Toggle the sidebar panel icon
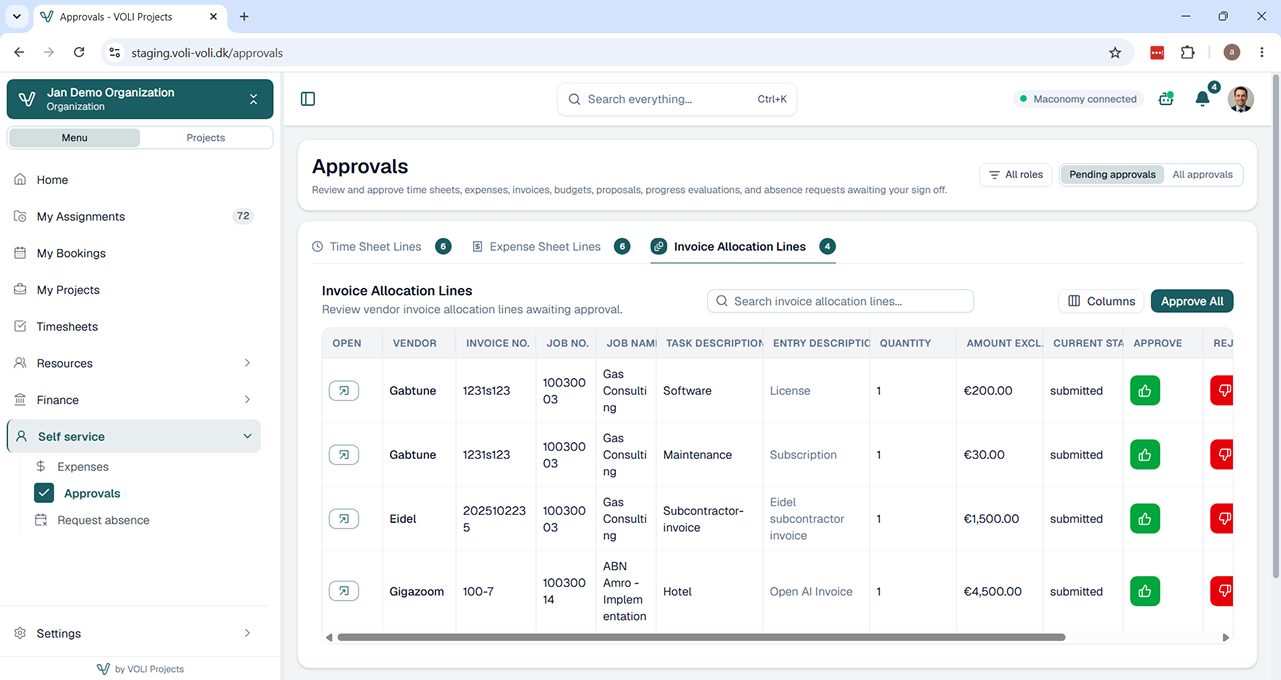The image size is (1281, 680). click(308, 99)
